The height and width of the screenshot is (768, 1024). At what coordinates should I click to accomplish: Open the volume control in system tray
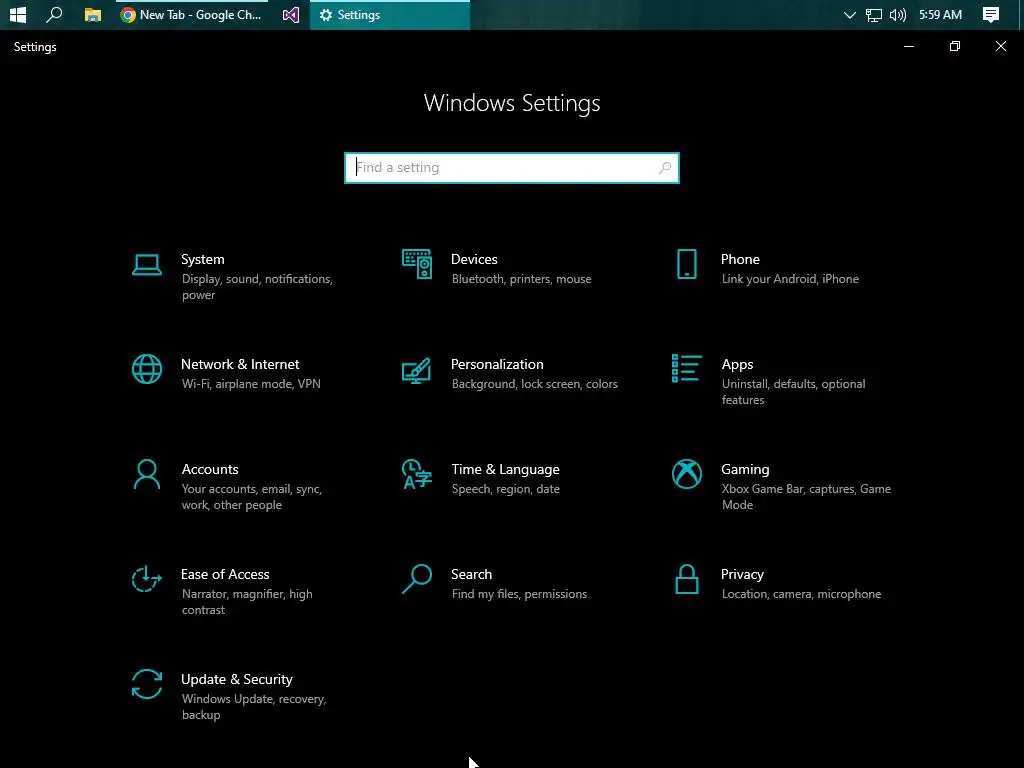point(898,14)
